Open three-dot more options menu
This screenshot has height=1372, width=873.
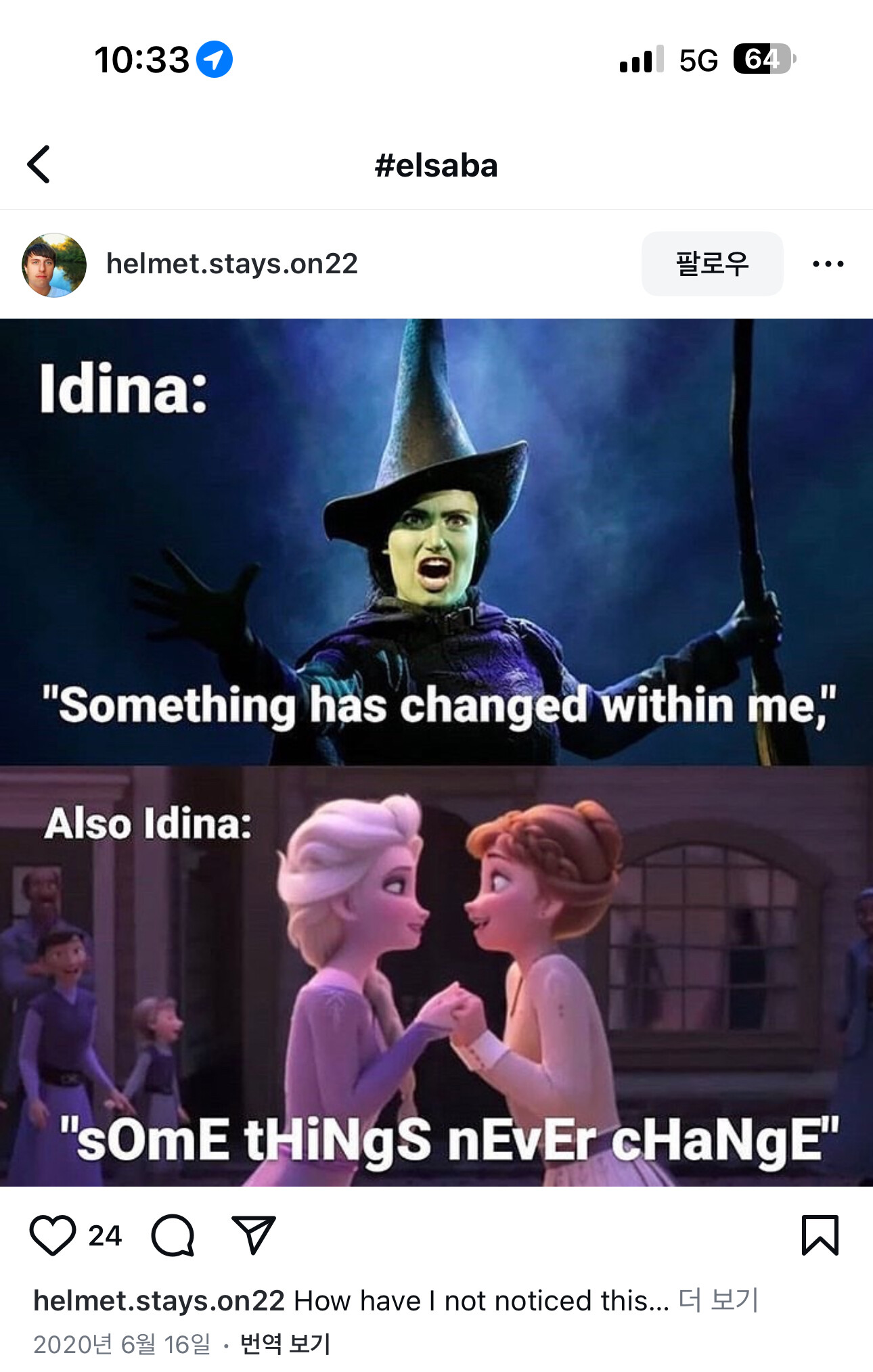click(x=828, y=264)
